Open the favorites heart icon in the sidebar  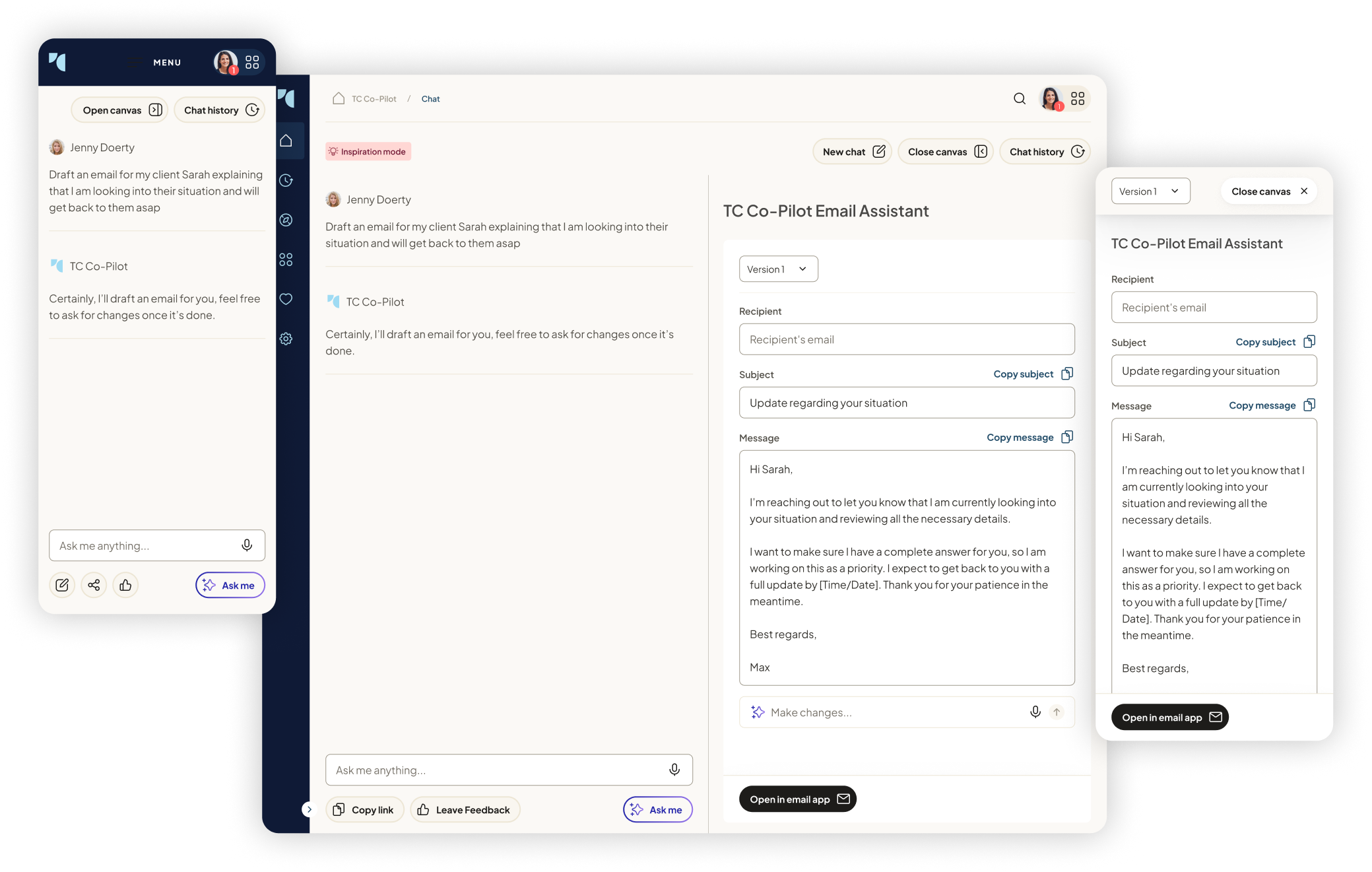(286, 299)
